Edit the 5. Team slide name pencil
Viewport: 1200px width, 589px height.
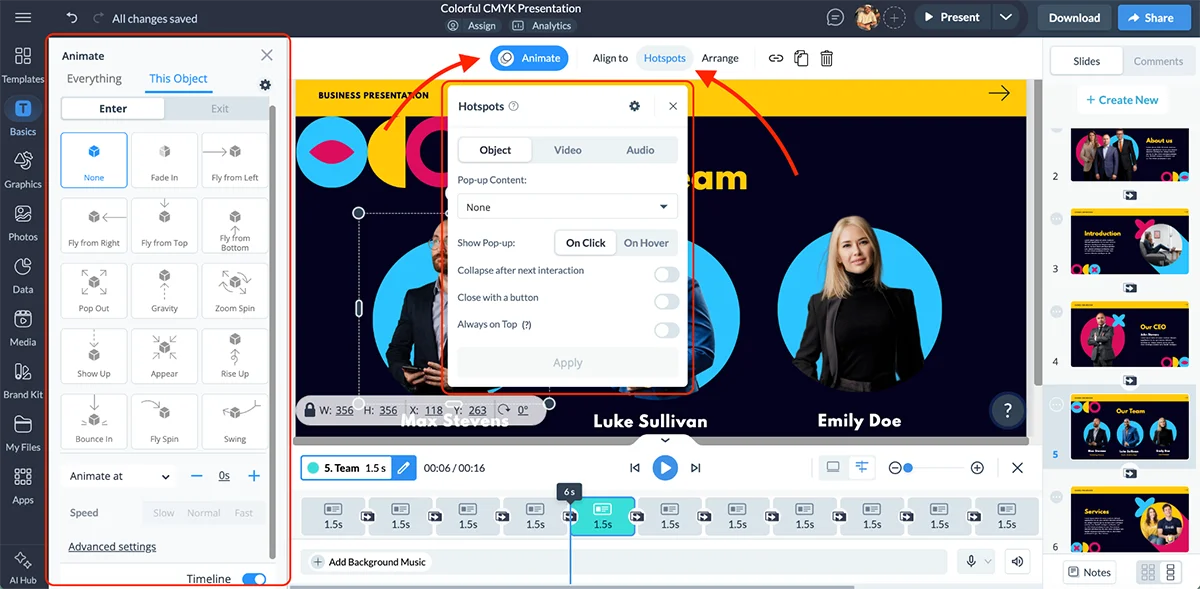(403, 467)
